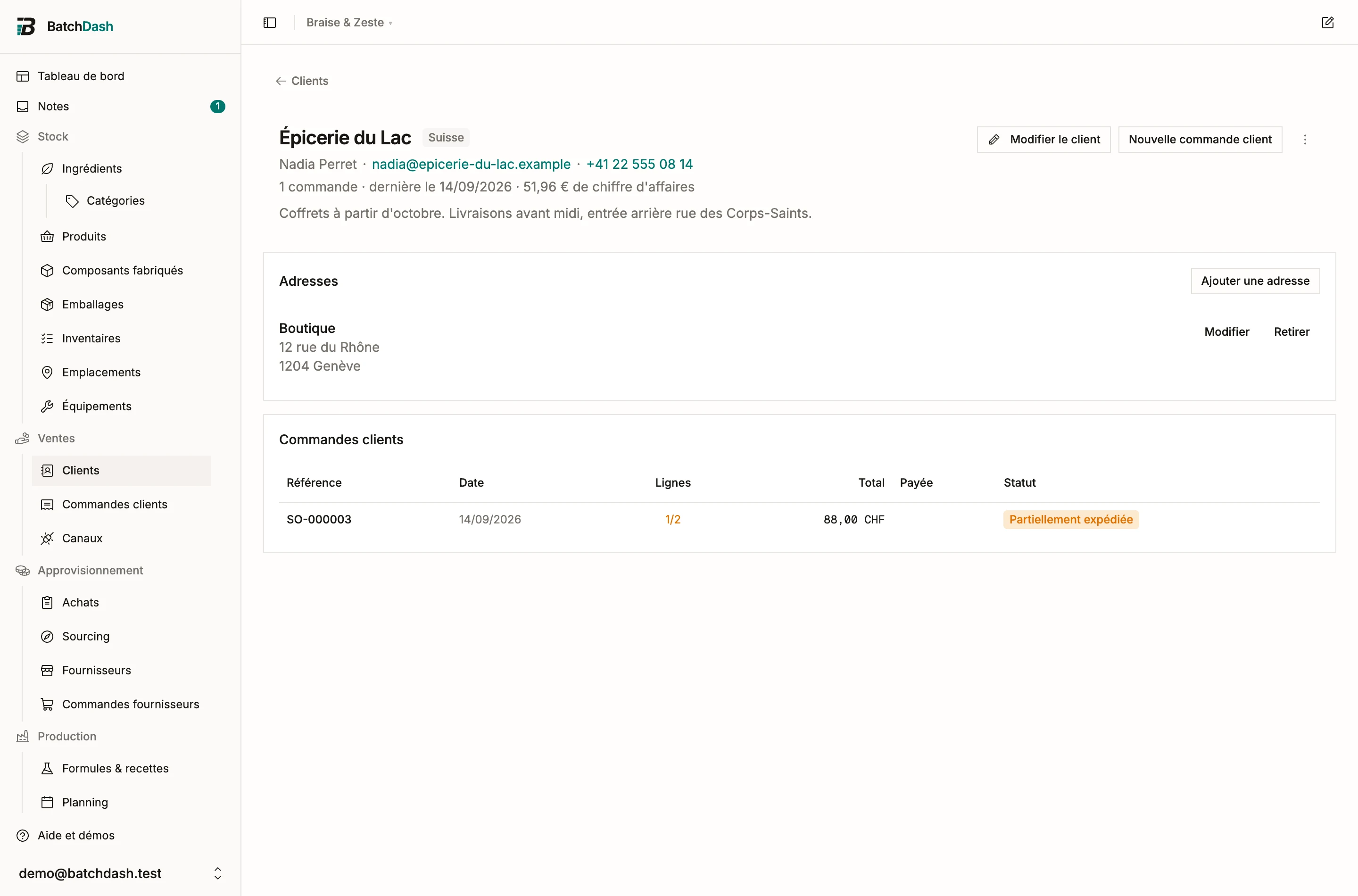Image resolution: width=1358 pixels, height=896 pixels.
Task: Click the contact name Nadia Perret
Action: tap(318, 165)
